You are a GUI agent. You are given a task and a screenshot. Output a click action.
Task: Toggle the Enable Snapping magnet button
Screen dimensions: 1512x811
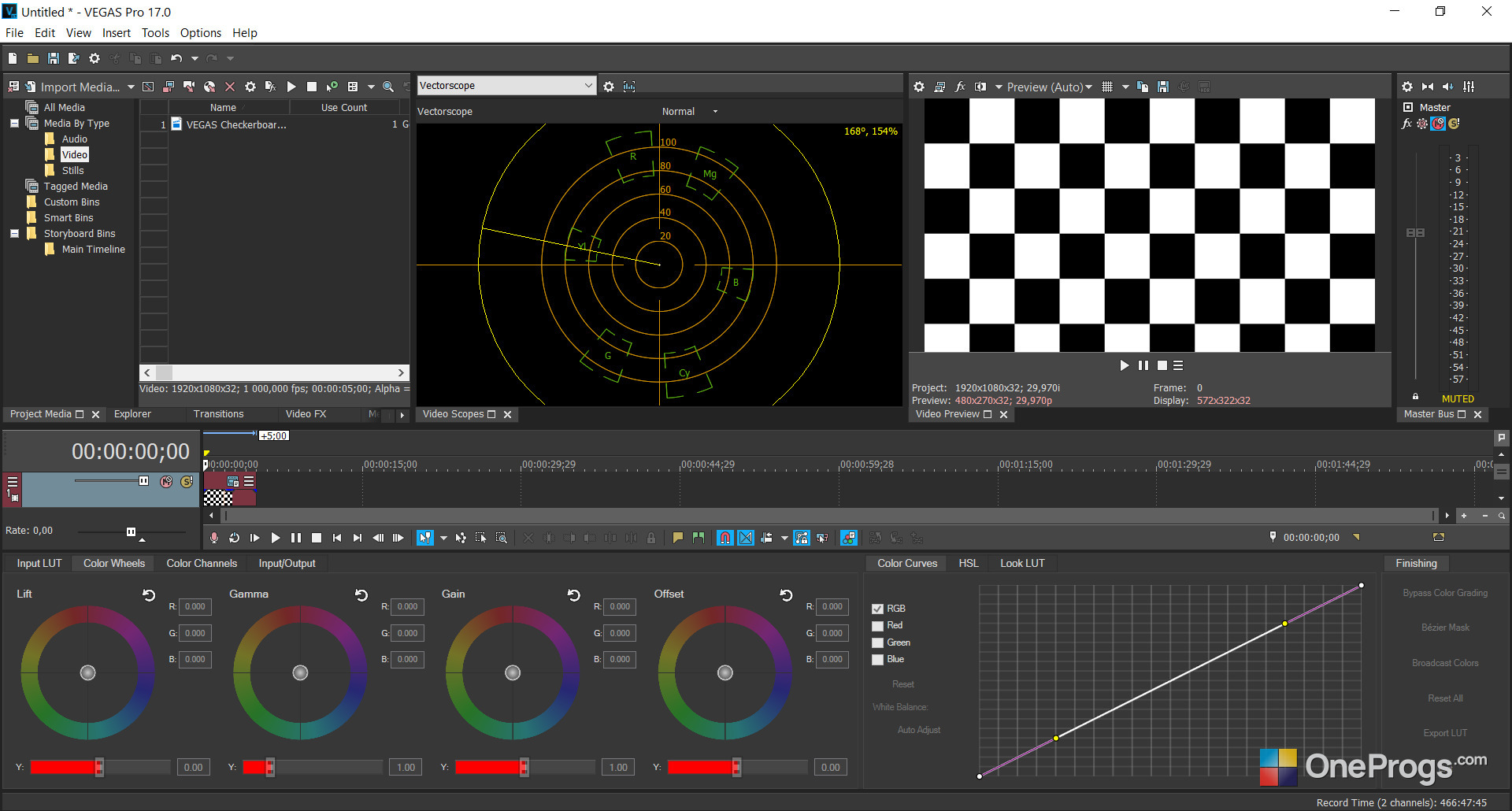725,538
